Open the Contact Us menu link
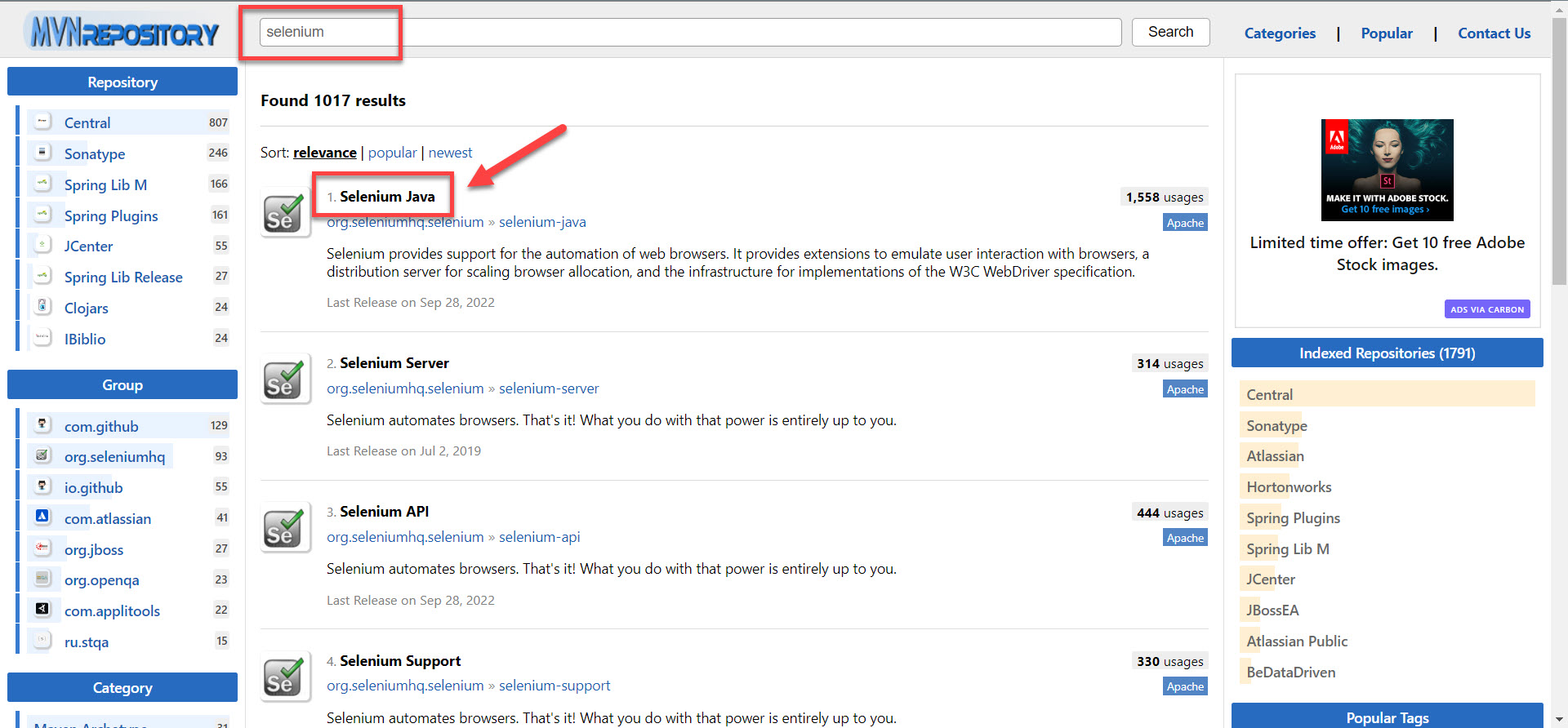This screenshot has height=728, width=1568. (1494, 33)
